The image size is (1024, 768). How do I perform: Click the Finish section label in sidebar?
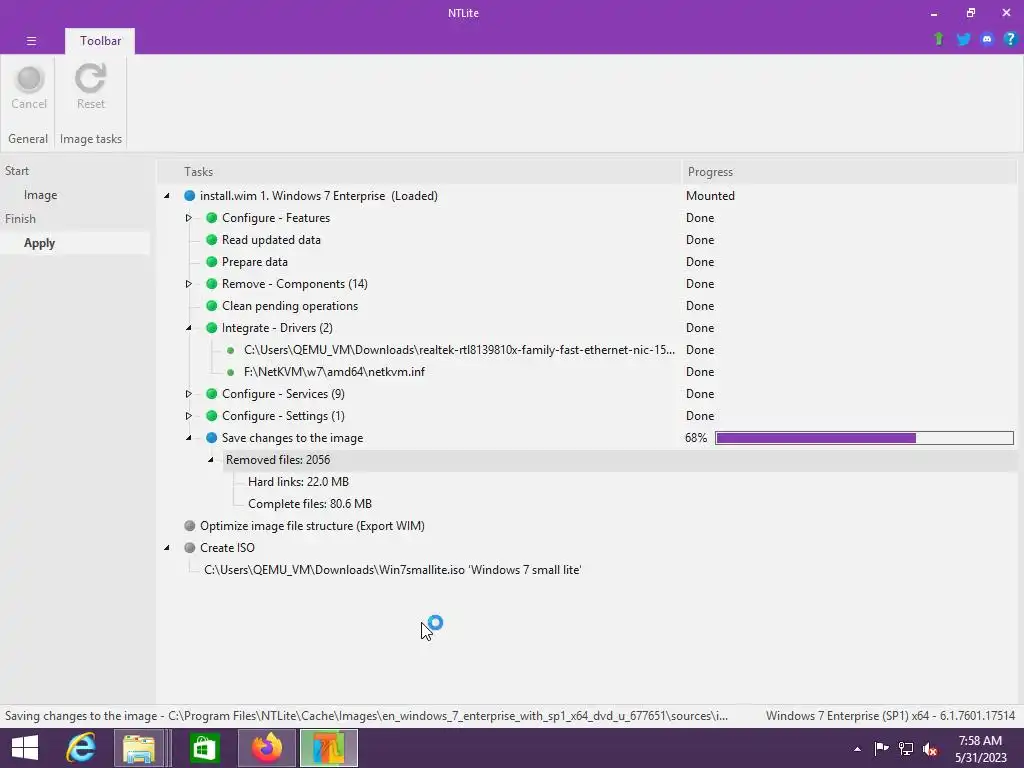[20, 219]
